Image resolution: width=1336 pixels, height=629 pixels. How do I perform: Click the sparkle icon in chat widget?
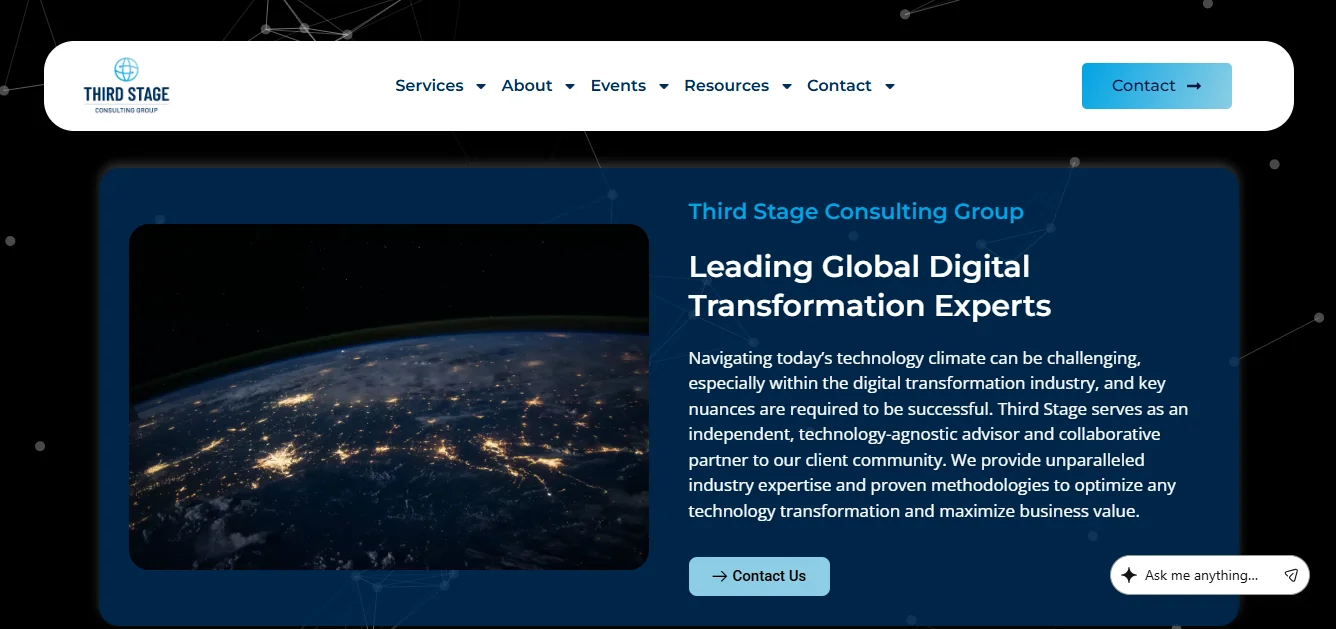click(1129, 575)
